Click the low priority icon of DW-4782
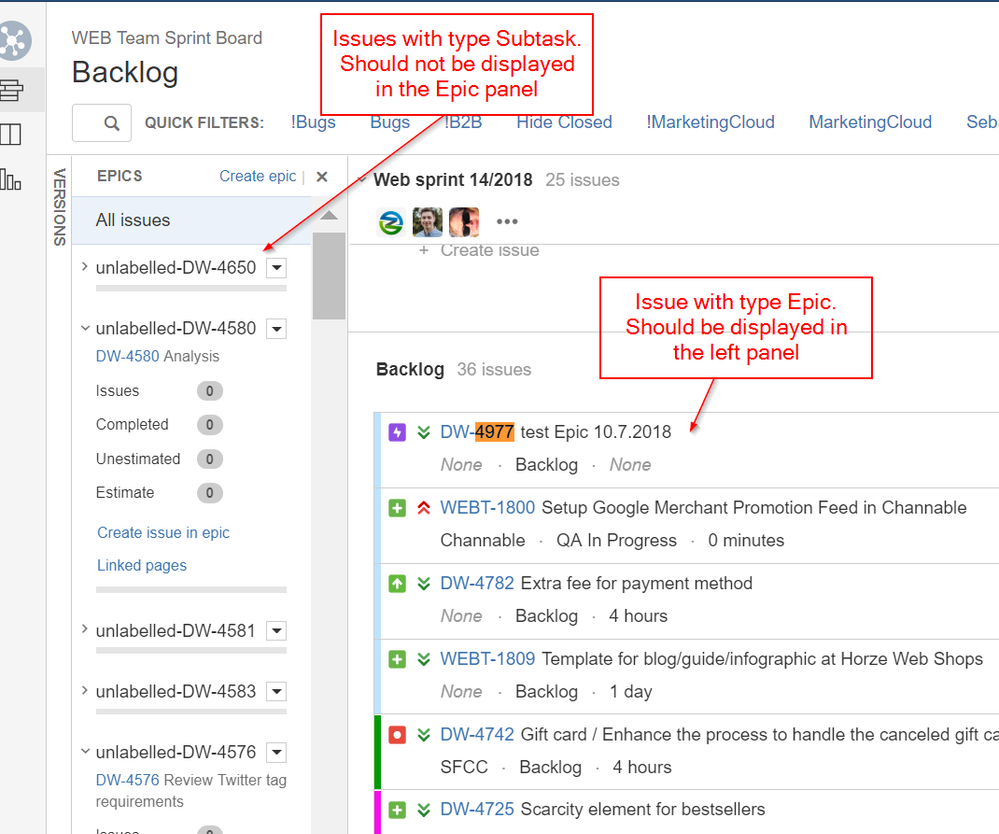Image resolution: width=999 pixels, height=834 pixels. 424,584
